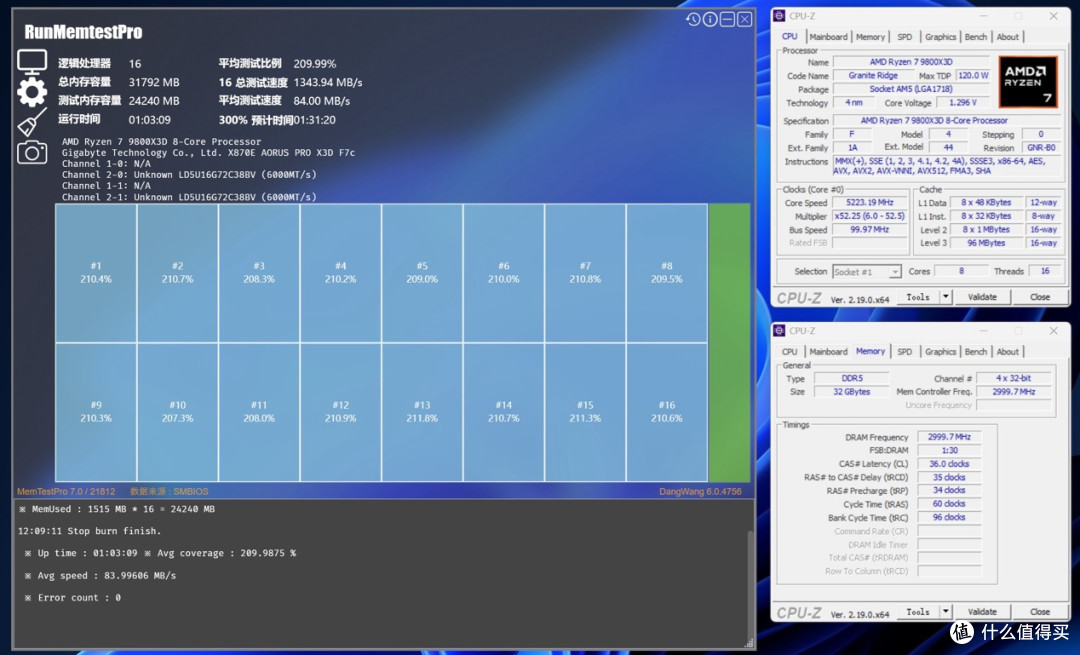Open About tab in bottom CPU-Z window

coord(1008,352)
